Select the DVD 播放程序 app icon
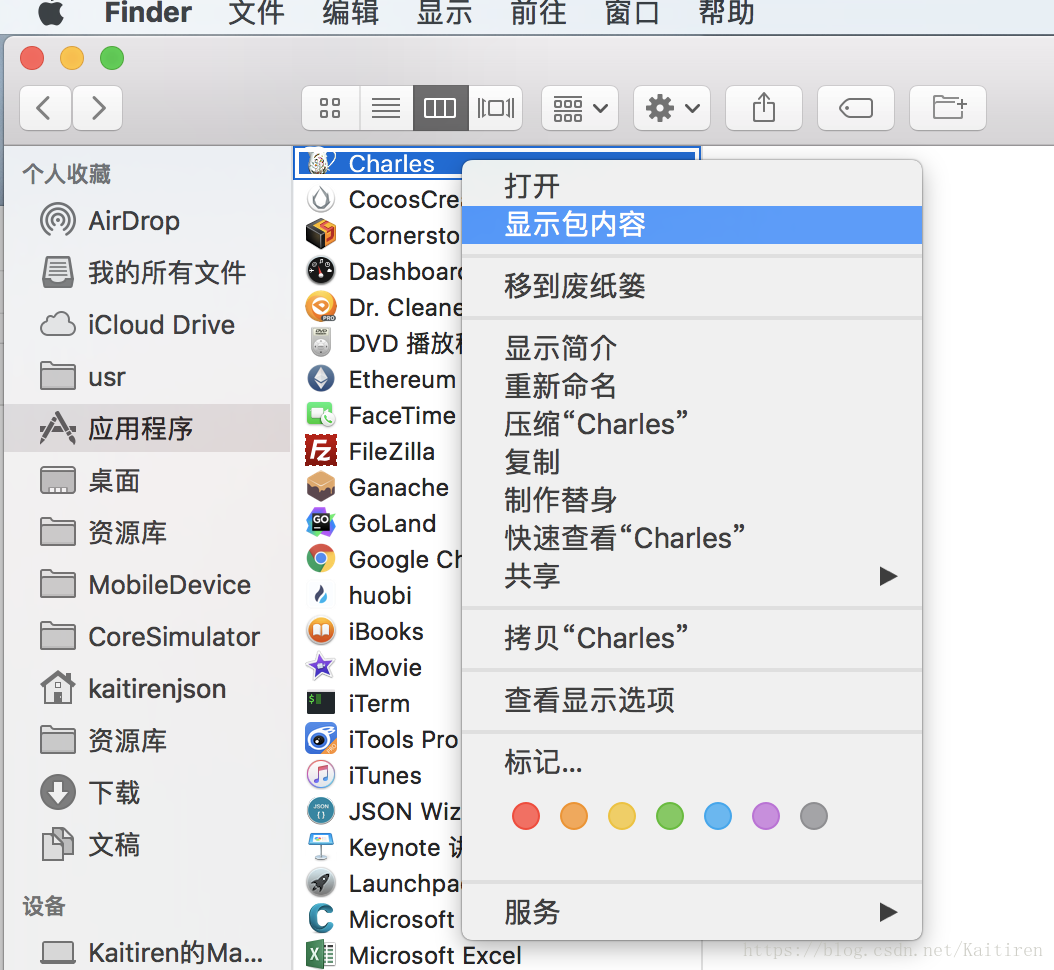Screen dimensions: 1054x970 [x=321, y=343]
